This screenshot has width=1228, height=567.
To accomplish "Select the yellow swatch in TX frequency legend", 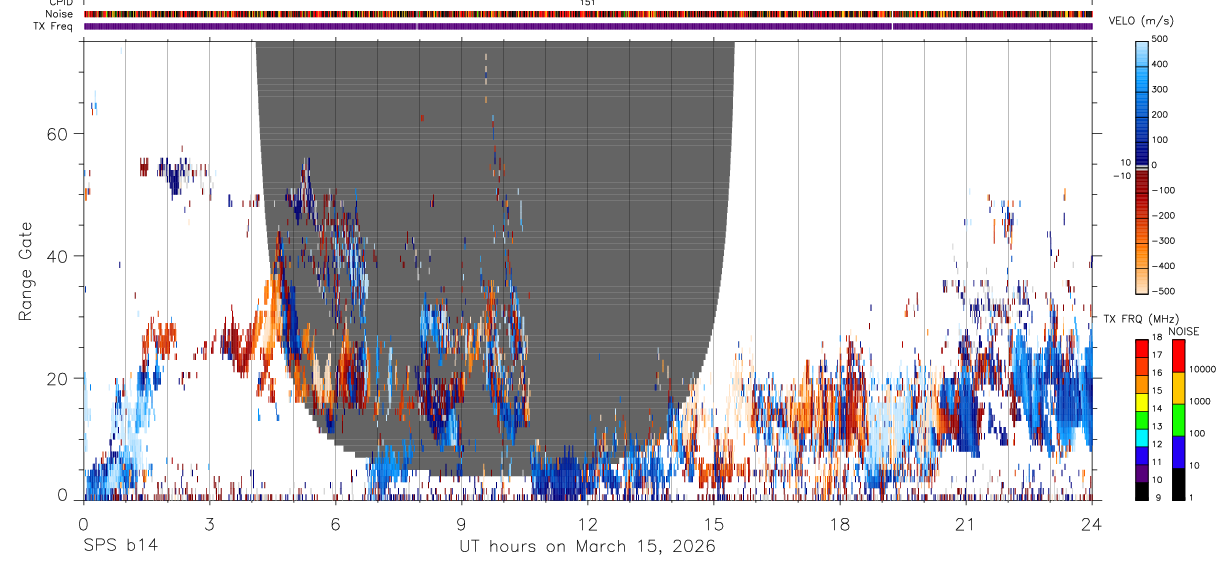I will point(1142,402).
